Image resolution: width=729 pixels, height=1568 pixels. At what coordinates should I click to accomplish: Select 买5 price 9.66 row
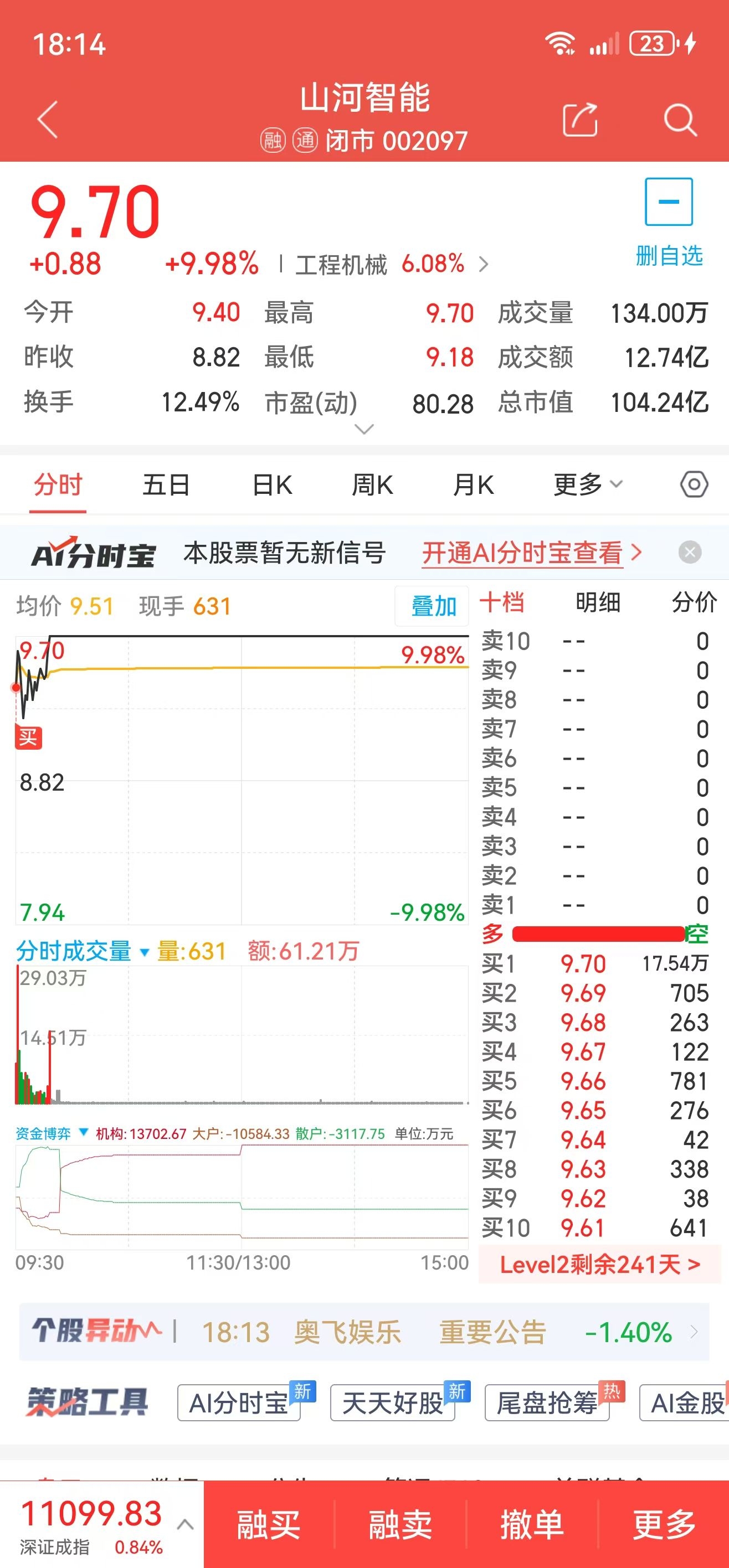[595, 1081]
